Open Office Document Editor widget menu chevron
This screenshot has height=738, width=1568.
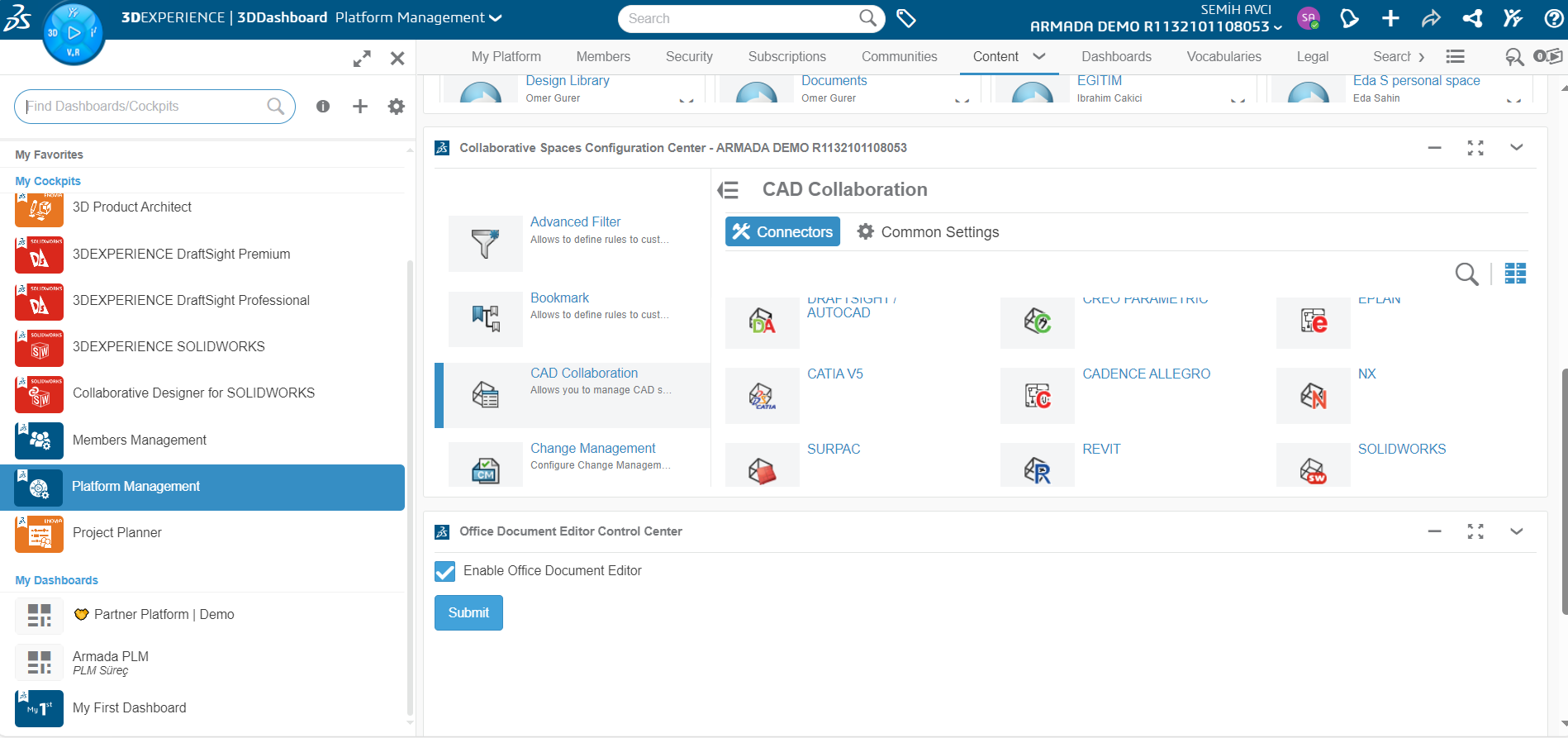click(1517, 531)
